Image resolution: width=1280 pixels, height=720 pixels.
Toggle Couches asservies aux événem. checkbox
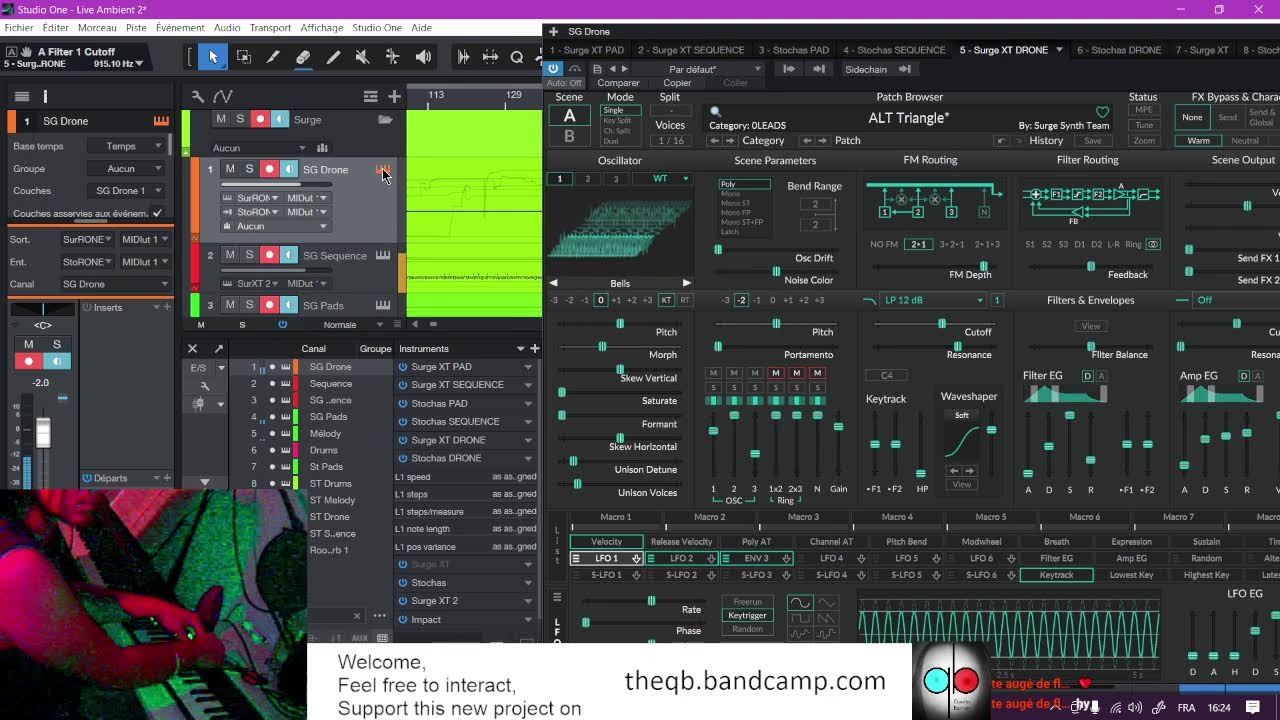tap(157, 213)
